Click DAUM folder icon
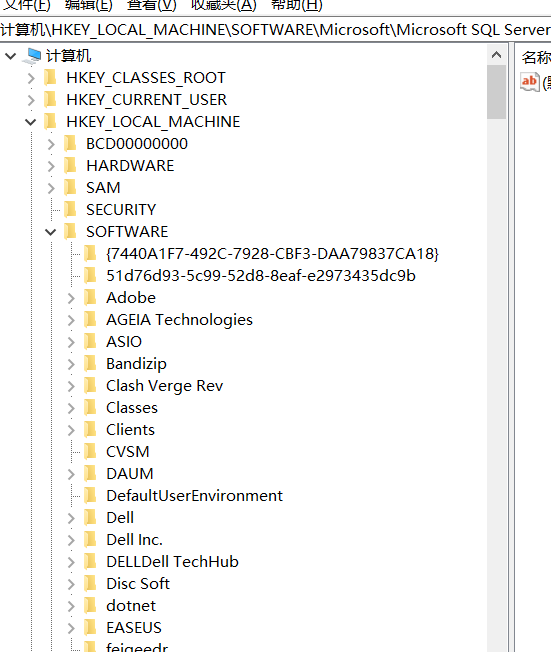 pyautogui.click(x=90, y=474)
